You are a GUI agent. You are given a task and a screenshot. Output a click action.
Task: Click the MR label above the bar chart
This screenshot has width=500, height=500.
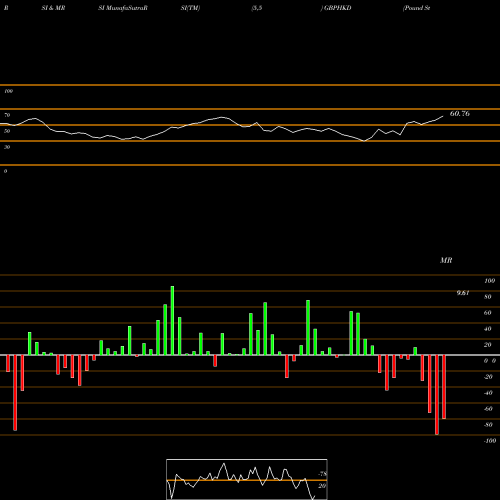click(x=446, y=260)
